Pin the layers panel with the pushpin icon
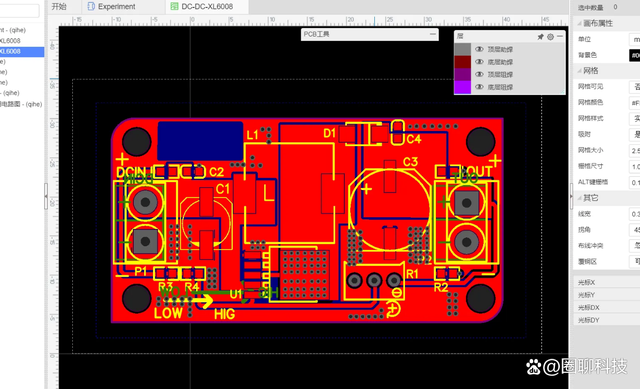Viewport: 640px width, 389px height. 540,37
